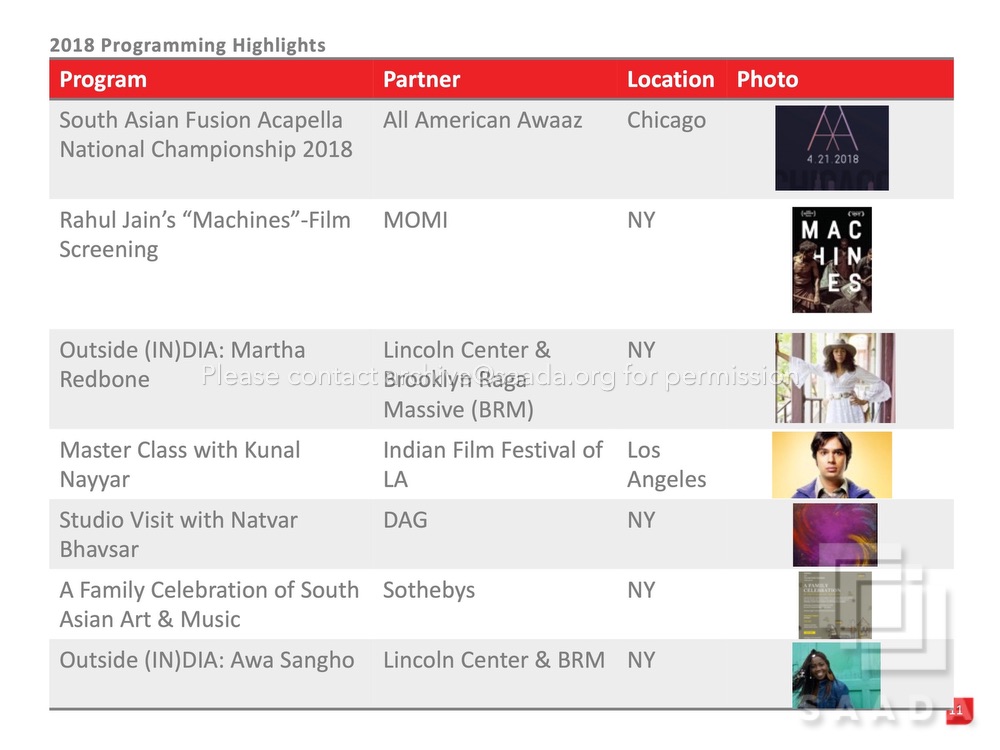This screenshot has height=750, width=1000.
Task: Click the Location column header
Action: pyautogui.click(x=670, y=80)
